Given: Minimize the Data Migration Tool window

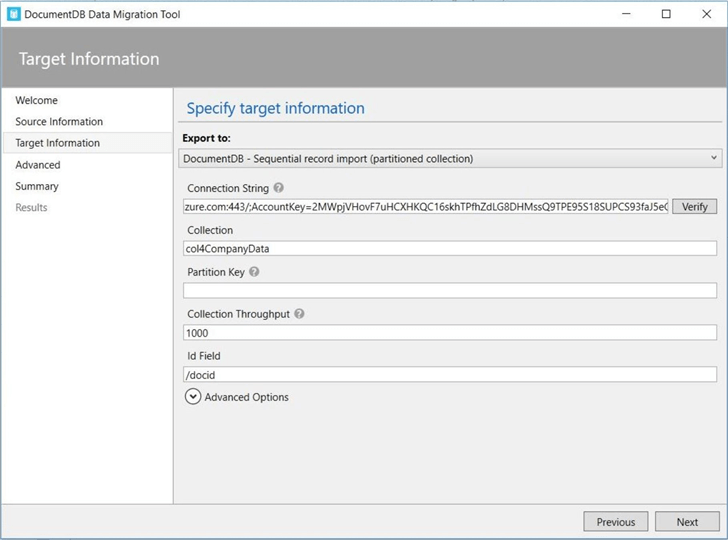Looking at the screenshot, I should (626, 14).
